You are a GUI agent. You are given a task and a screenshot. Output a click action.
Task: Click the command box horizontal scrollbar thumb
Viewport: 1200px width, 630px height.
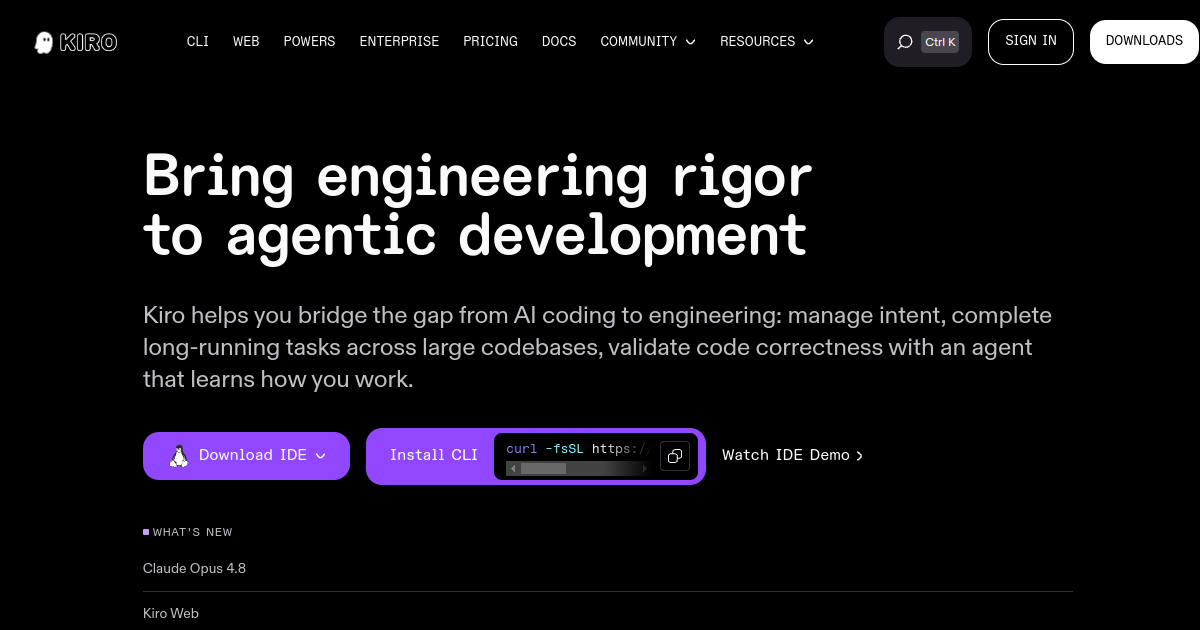[543, 468]
